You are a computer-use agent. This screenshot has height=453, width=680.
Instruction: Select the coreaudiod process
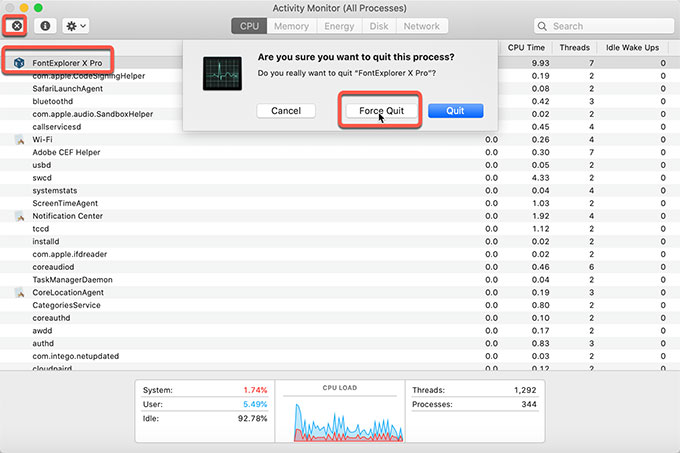pos(53,267)
